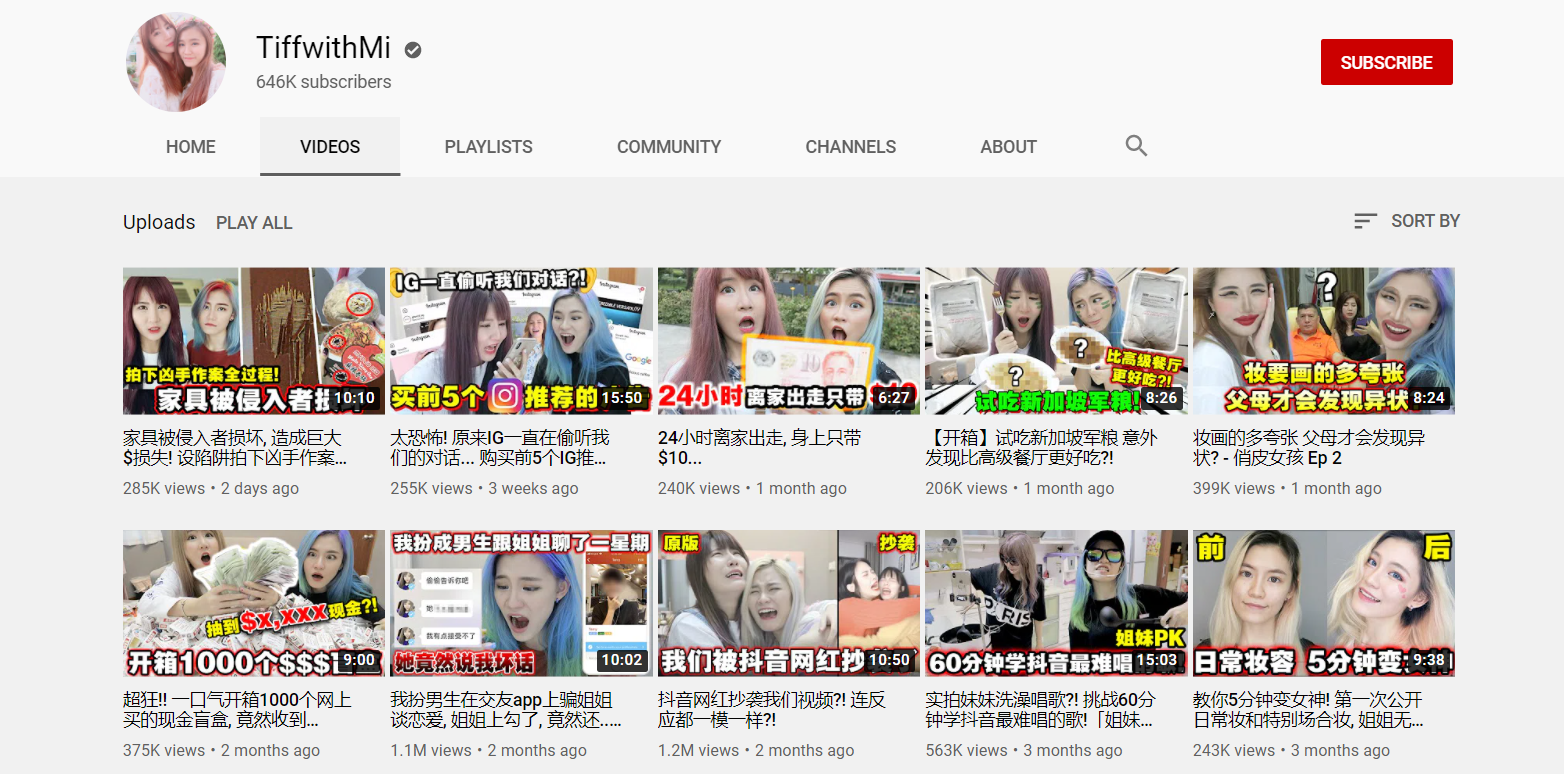Open the channel search magnifier icon
Image resolution: width=1564 pixels, height=774 pixels.
(1136, 146)
